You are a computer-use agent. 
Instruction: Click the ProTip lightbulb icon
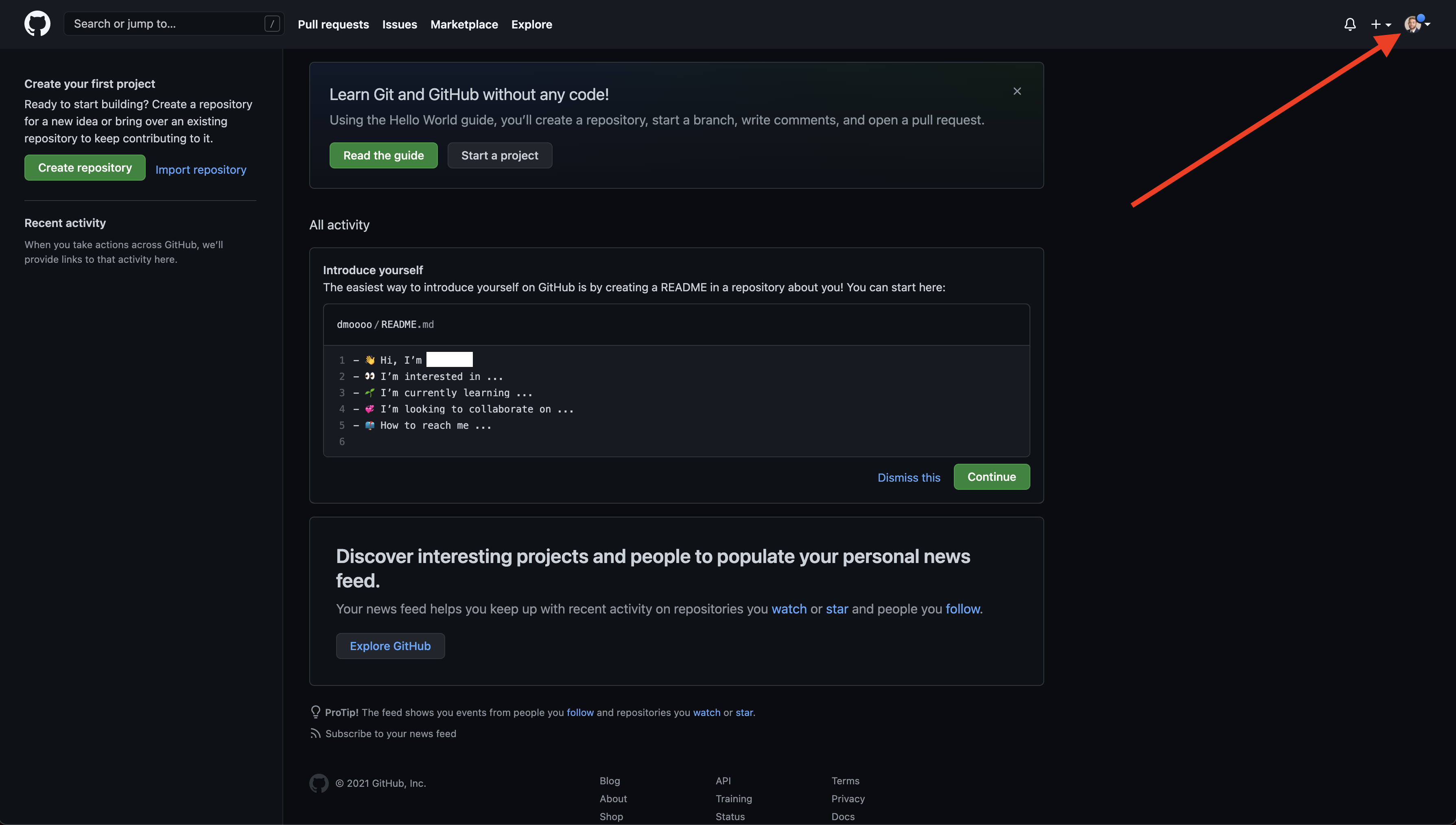[x=316, y=712]
